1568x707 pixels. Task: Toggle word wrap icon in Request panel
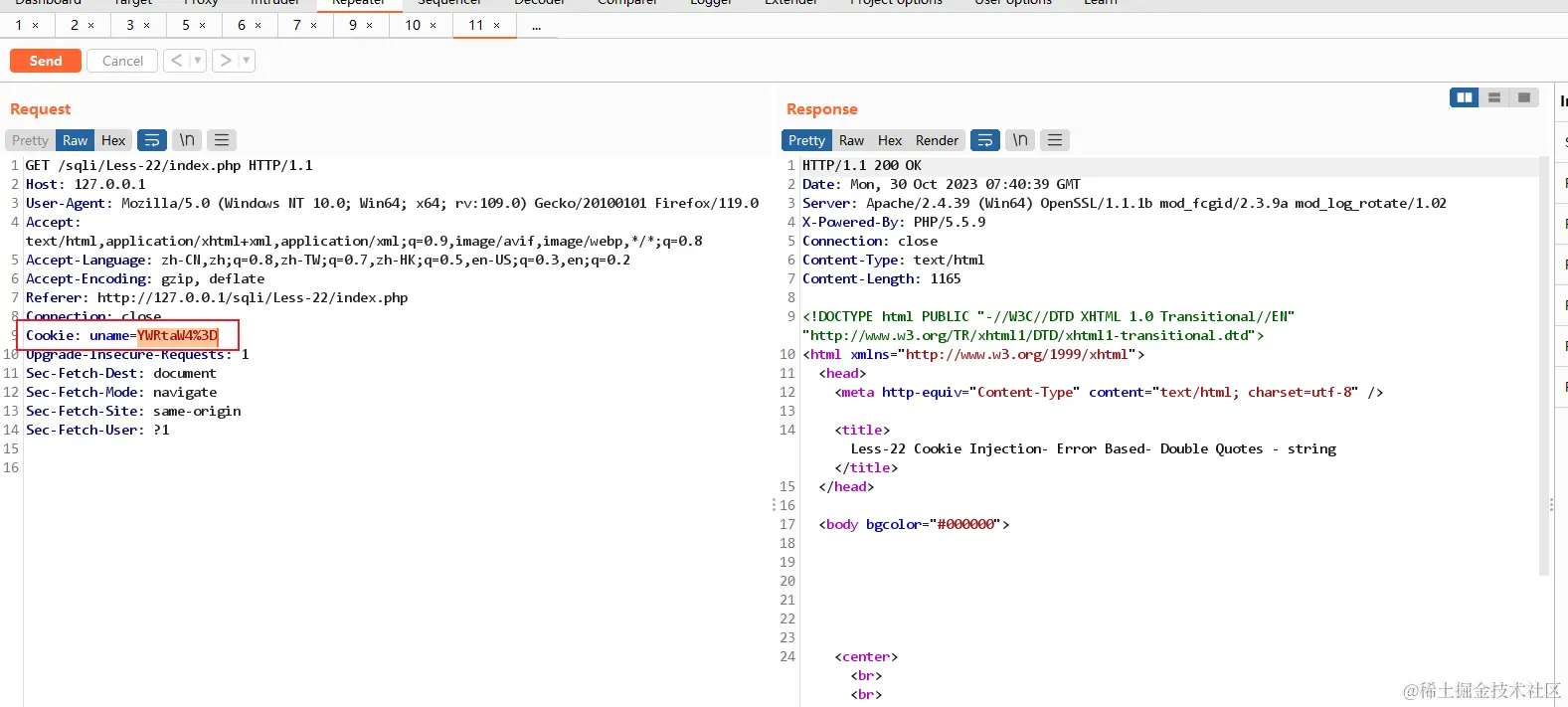(x=152, y=140)
